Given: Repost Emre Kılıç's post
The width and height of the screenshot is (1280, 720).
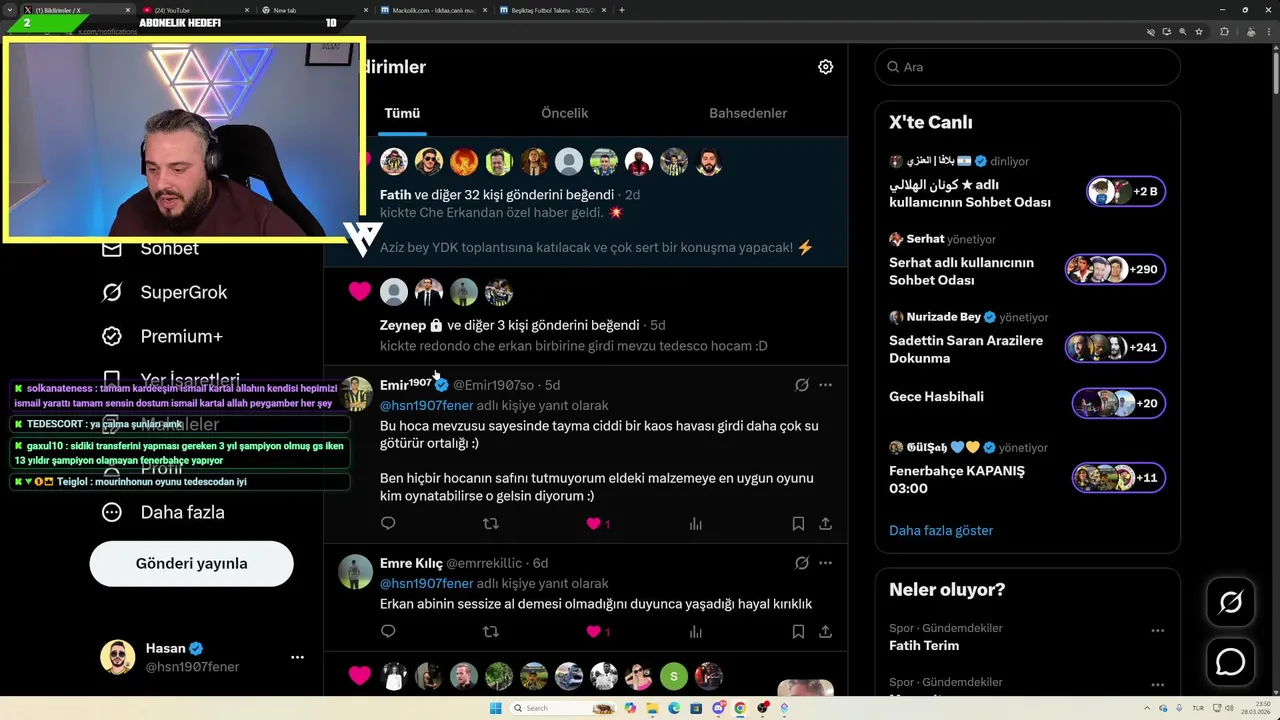Looking at the screenshot, I should [491, 631].
